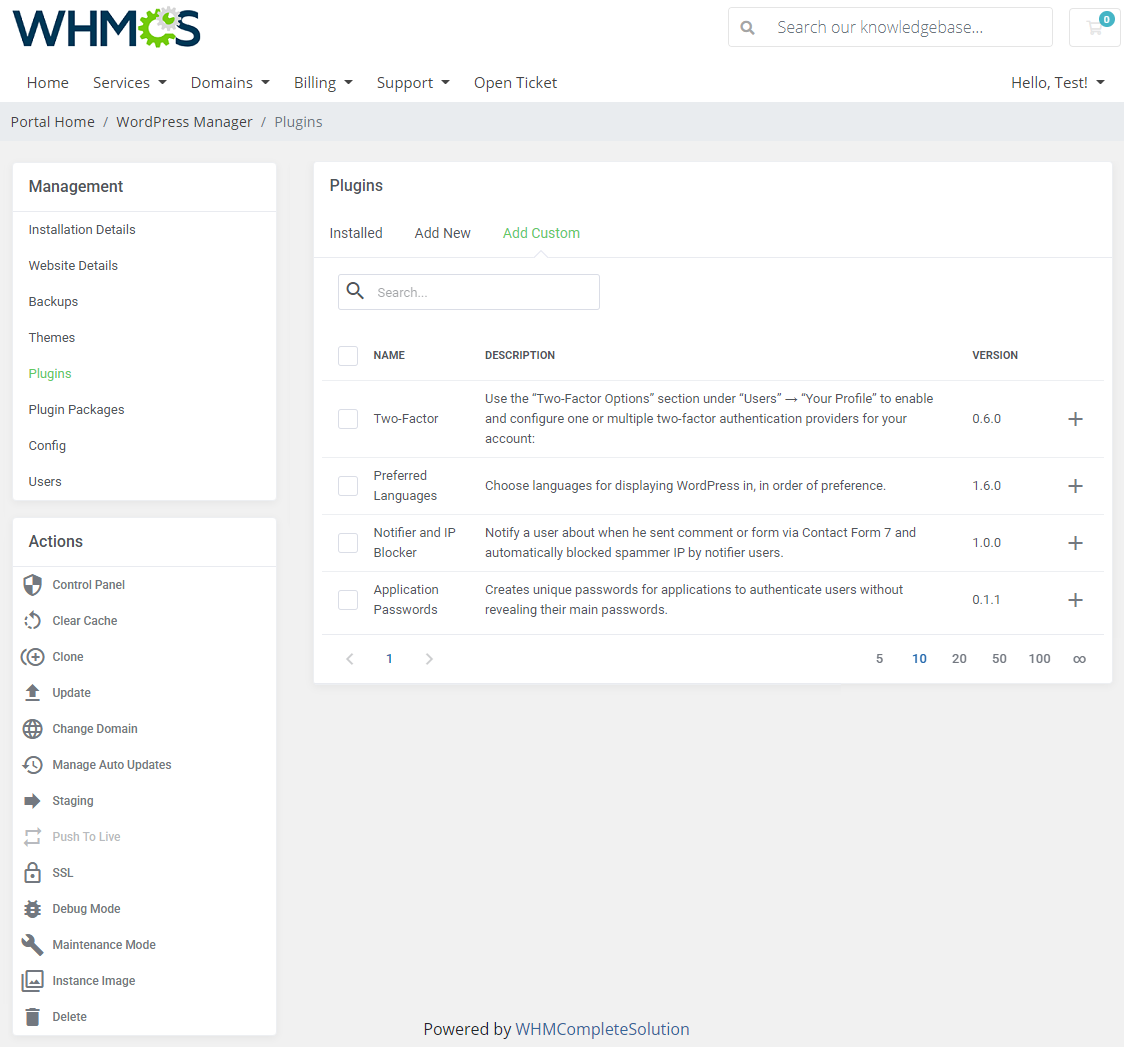Open the Billing dropdown
Screen dimensions: 1124x1047
[323, 82]
